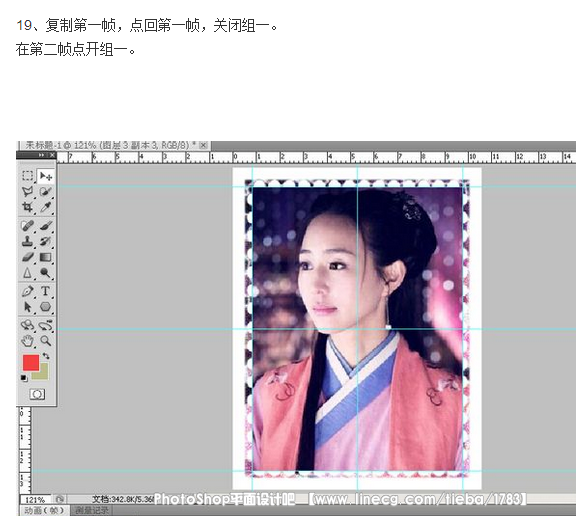Viewport: 577px width, 516px height.
Task: Select the Clone Stamp tool
Action: click(28, 241)
